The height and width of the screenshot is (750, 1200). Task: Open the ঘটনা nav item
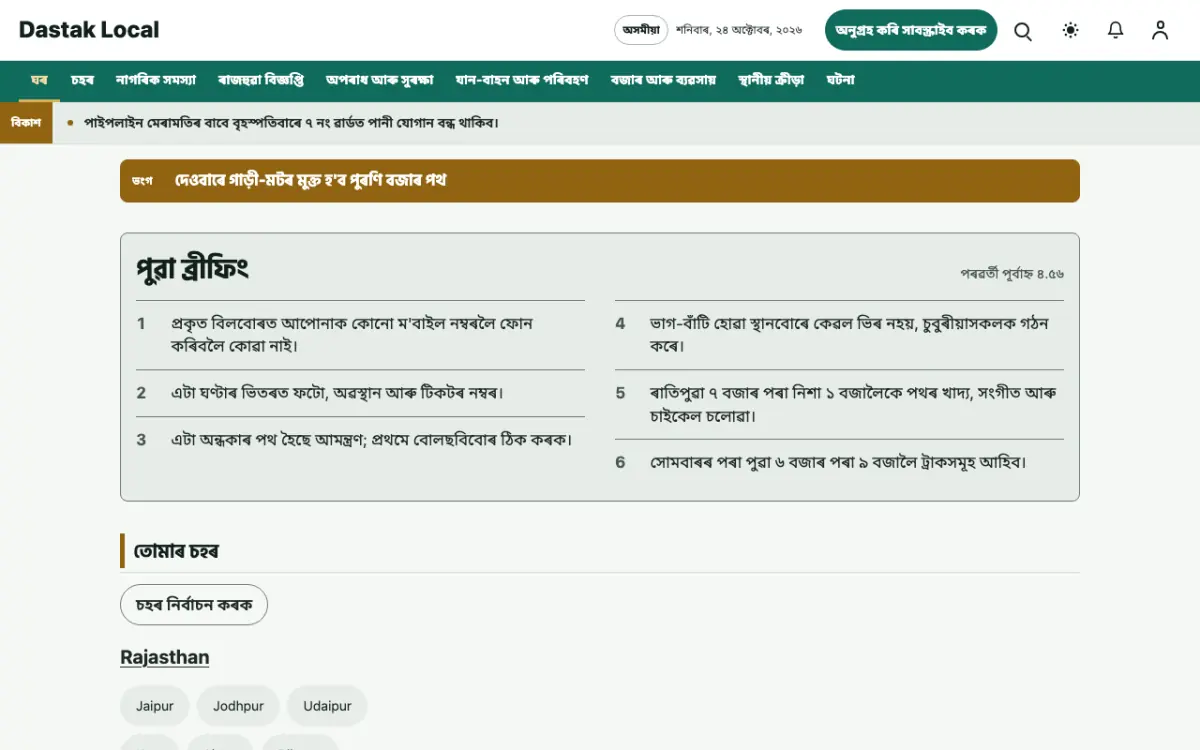[x=841, y=80]
